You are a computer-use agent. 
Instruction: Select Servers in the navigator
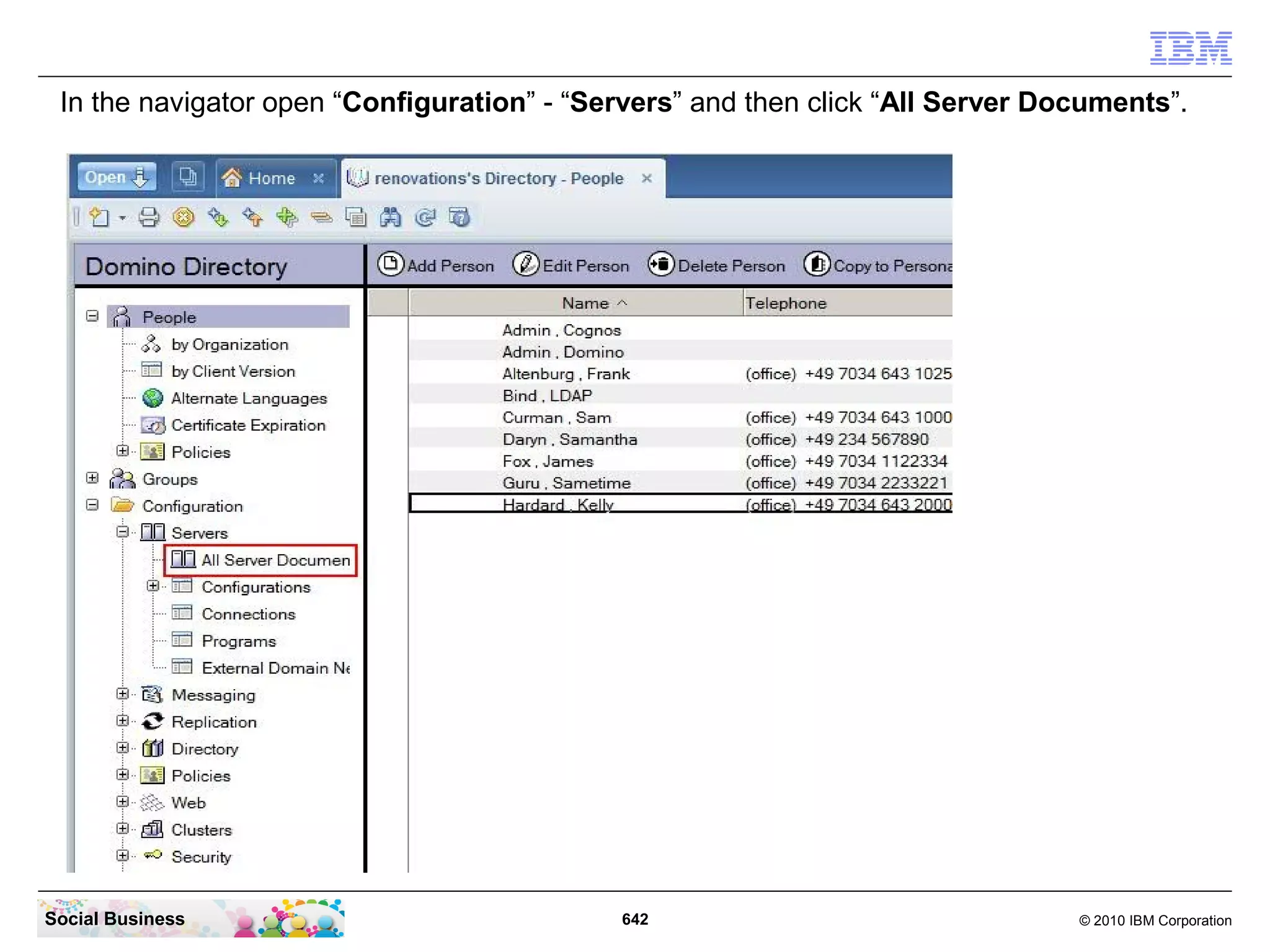tap(200, 533)
